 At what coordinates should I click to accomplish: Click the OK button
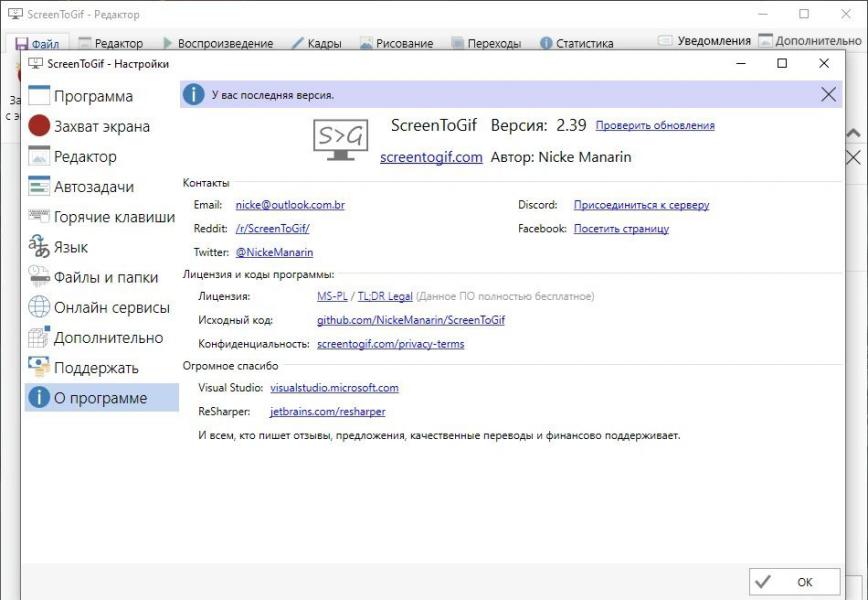click(x=794, y=582)
